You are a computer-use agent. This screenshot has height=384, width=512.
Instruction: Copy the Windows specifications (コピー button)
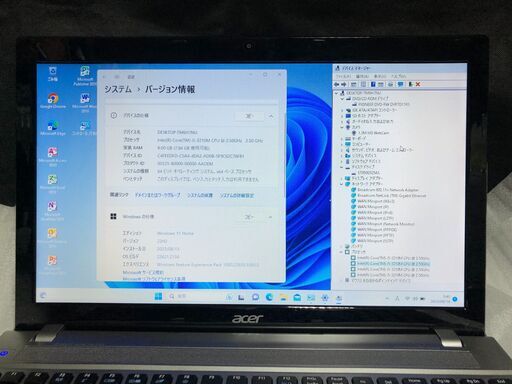(249, 217)
